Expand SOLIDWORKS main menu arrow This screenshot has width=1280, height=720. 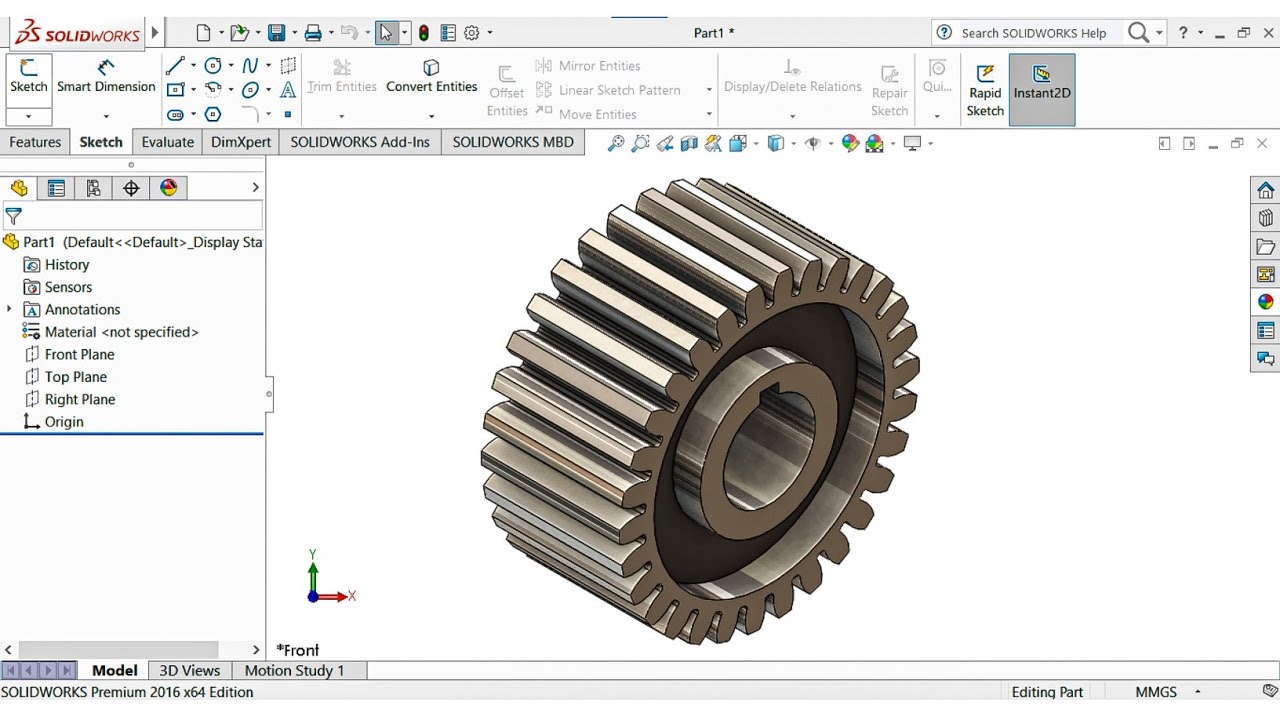point(155,33)
